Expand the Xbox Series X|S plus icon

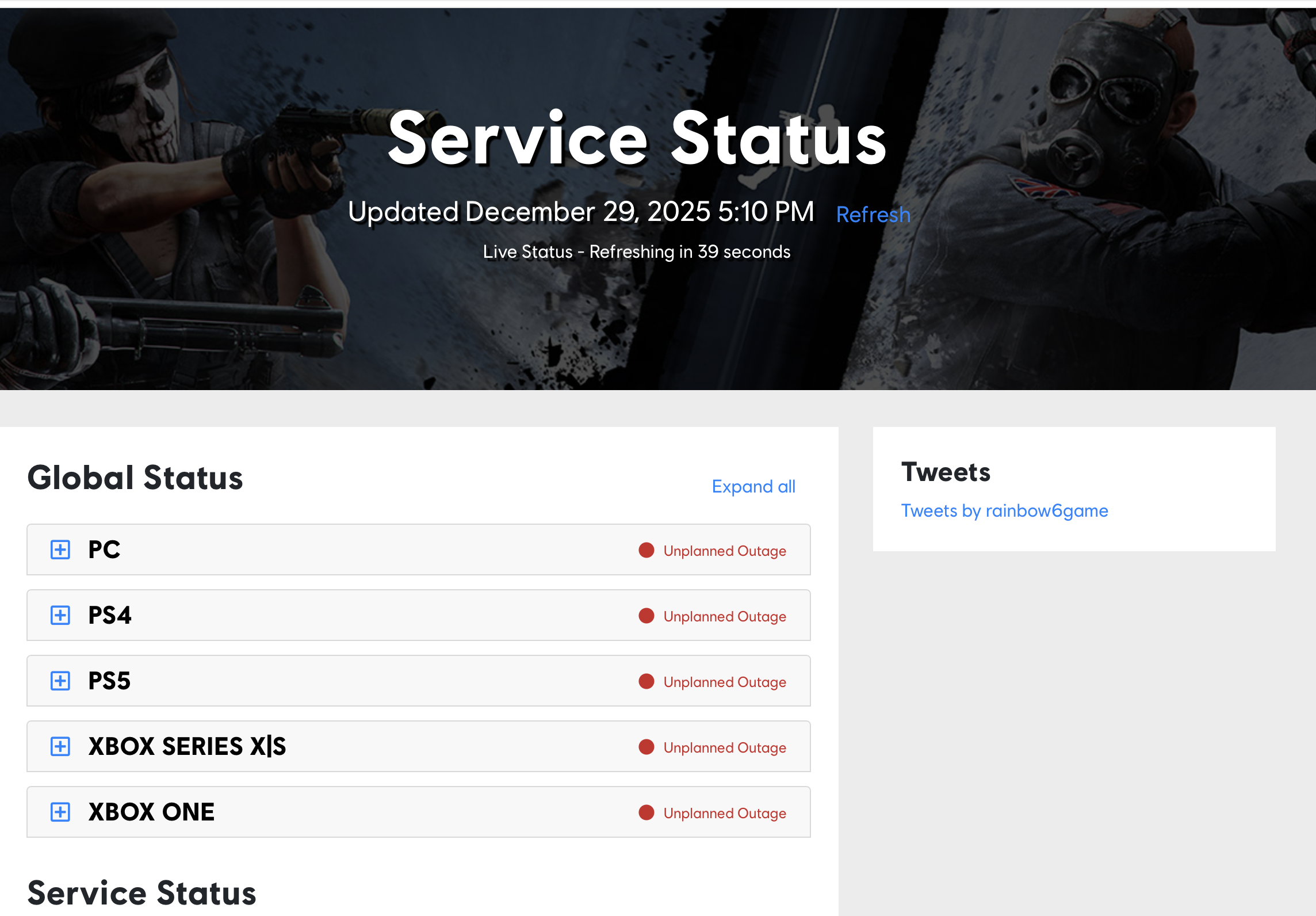[60, 746]
